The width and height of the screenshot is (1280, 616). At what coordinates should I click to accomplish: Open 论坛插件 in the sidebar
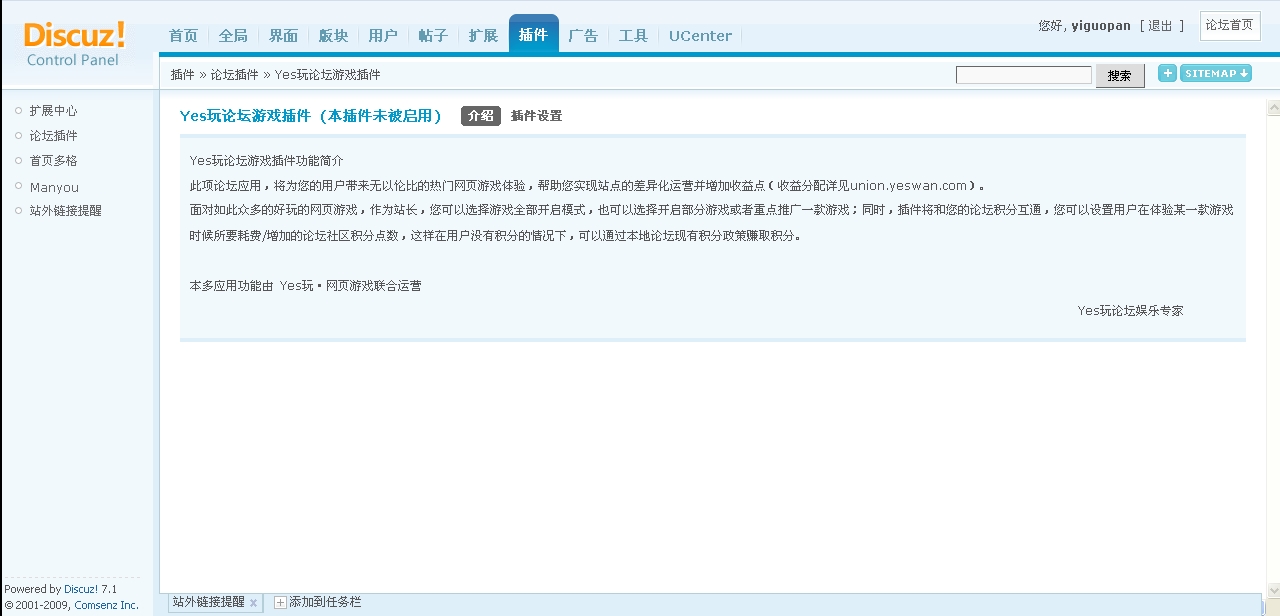coord(53,136)
